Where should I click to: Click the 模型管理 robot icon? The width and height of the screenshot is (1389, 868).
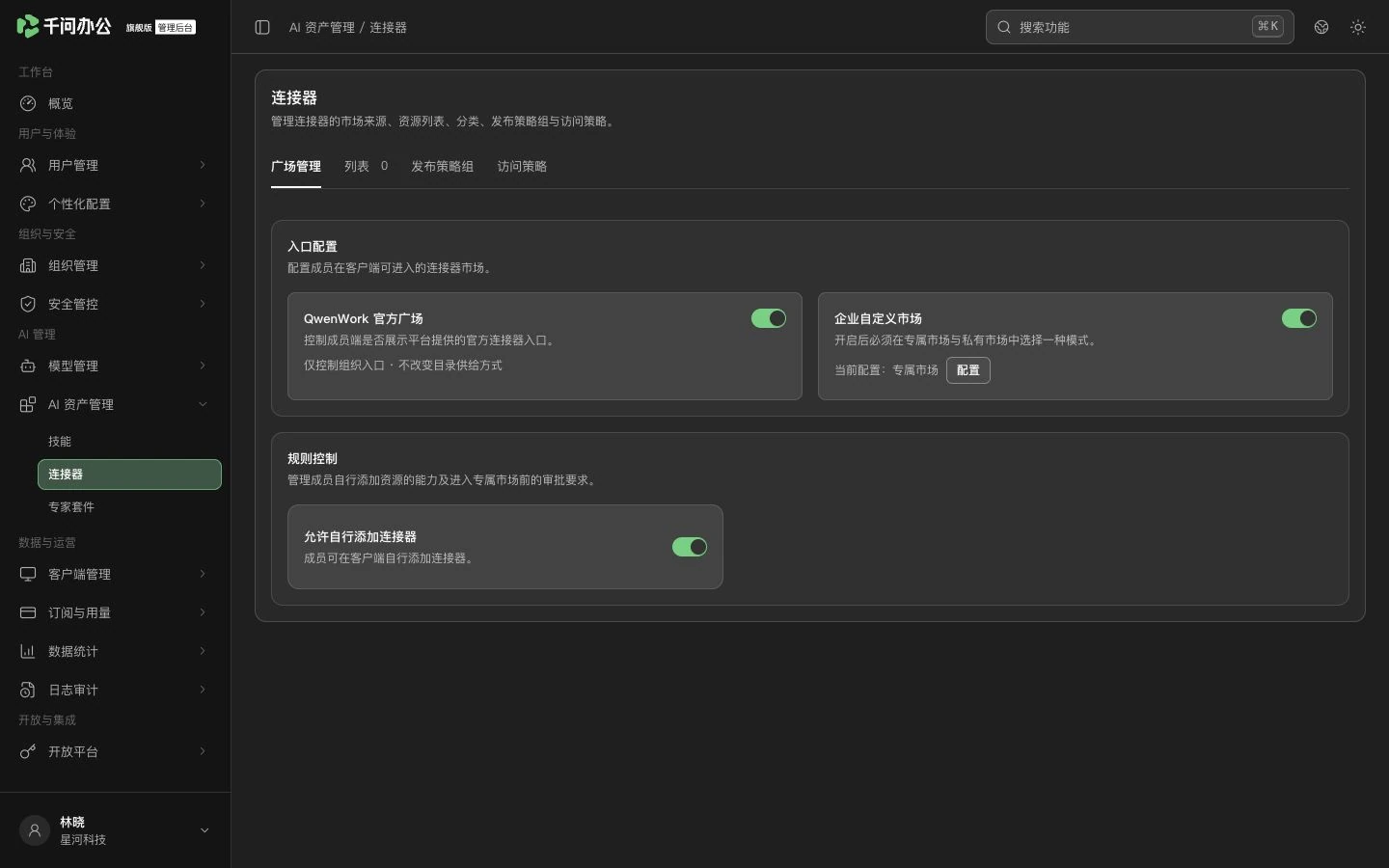28,366
